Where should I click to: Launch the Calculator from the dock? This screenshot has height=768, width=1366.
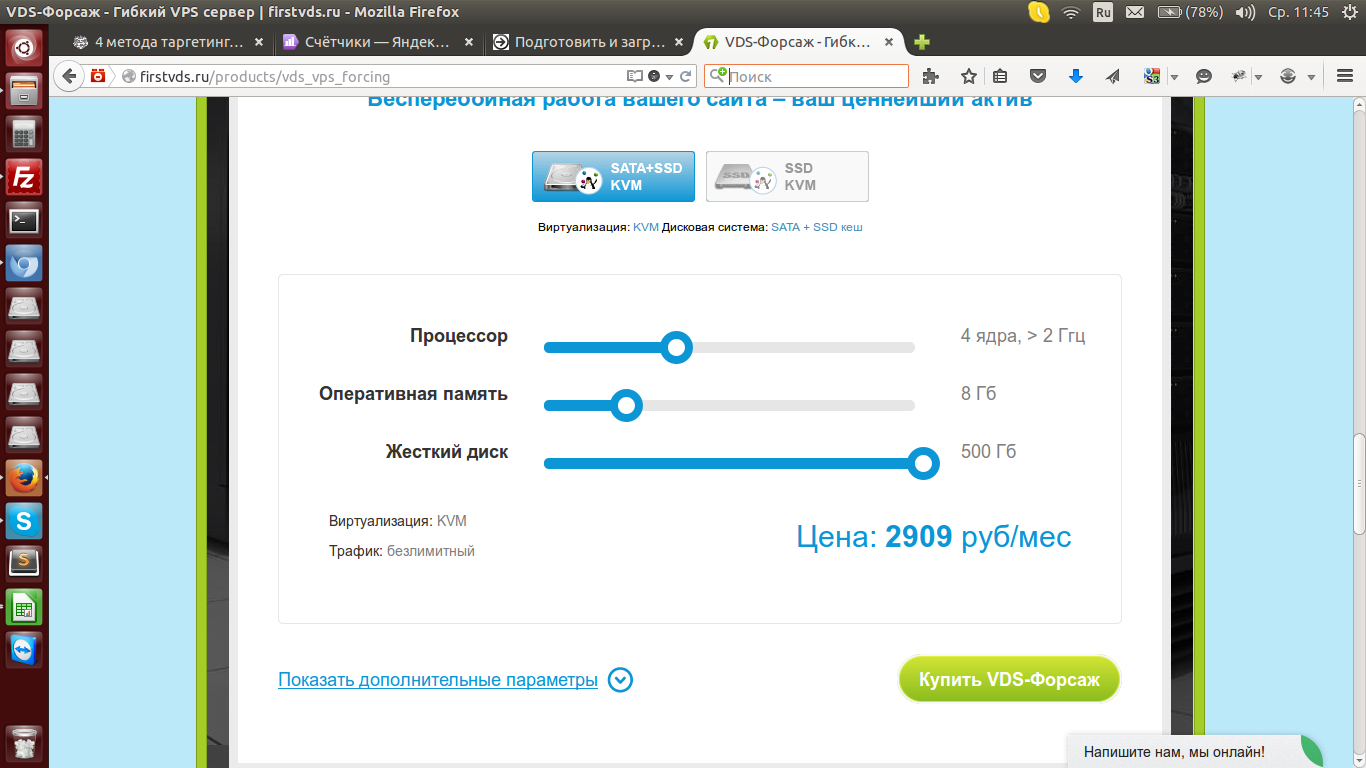24,134
